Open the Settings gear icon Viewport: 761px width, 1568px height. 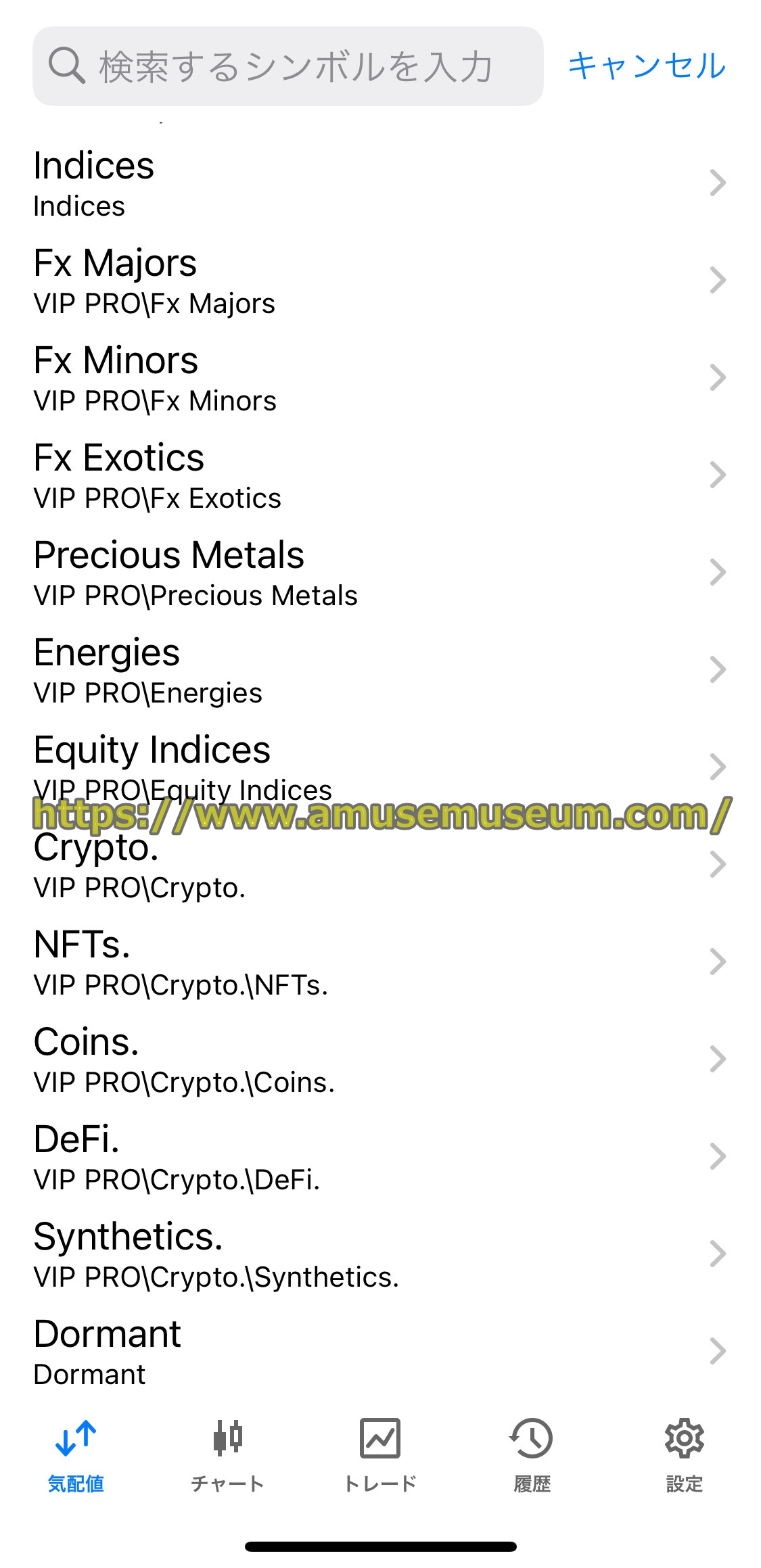point(685,1438)
